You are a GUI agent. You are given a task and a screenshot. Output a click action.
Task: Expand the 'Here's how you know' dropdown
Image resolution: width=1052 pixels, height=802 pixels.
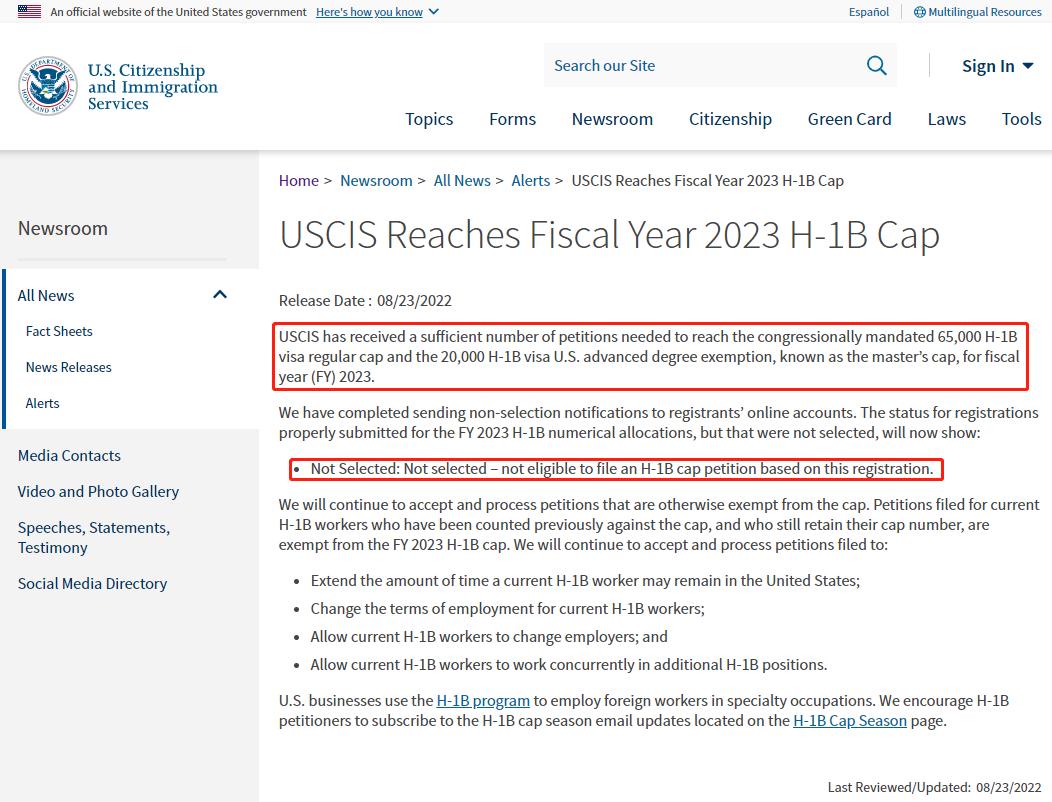[377, 12]
